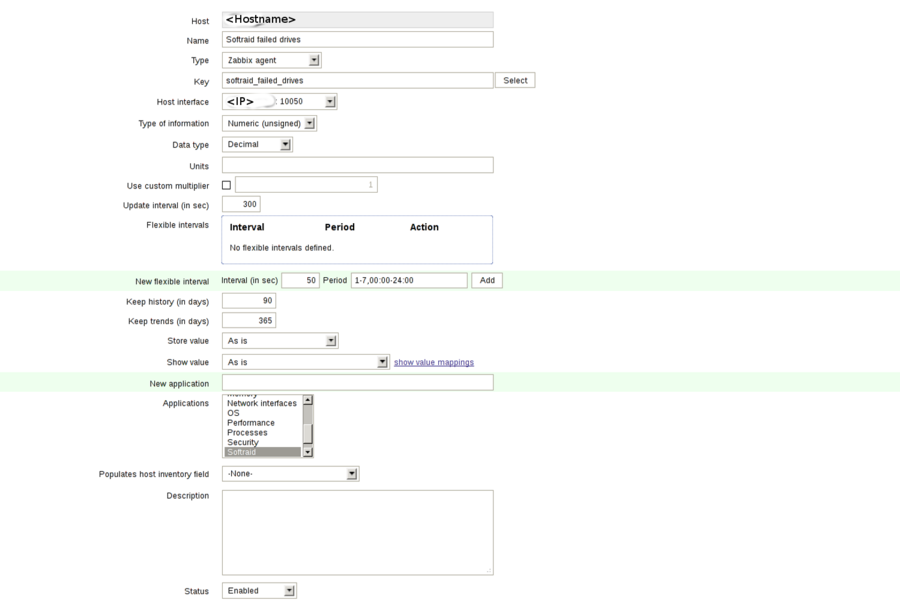Screen dimensions: 900x600
Task: Toggle the Use custom multiplier checkbox
Action: tap(226, 185)
